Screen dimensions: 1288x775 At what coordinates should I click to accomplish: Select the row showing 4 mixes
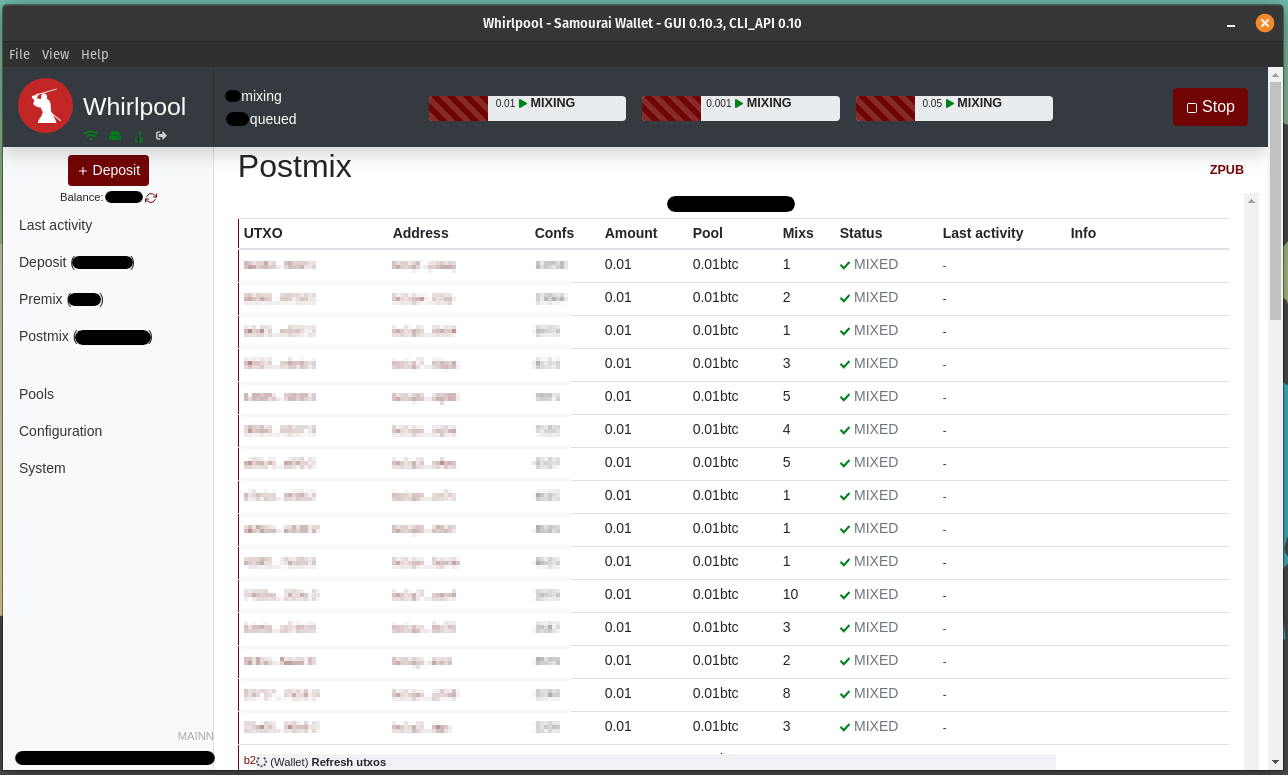(734, 430)
